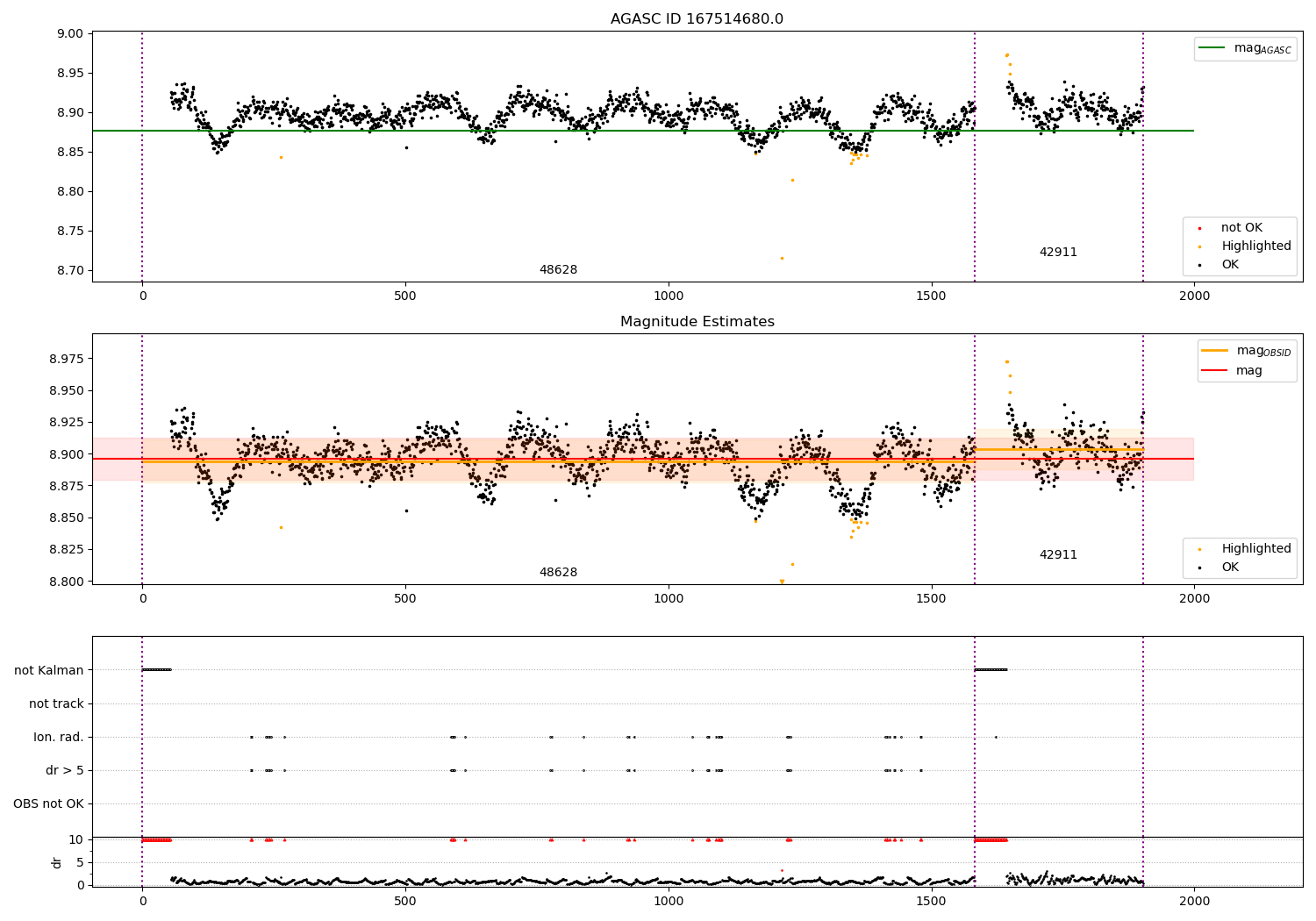Click the "not OK" legend label
This screenshot has height=921, width=1316.
click(x=1241, y=228)
